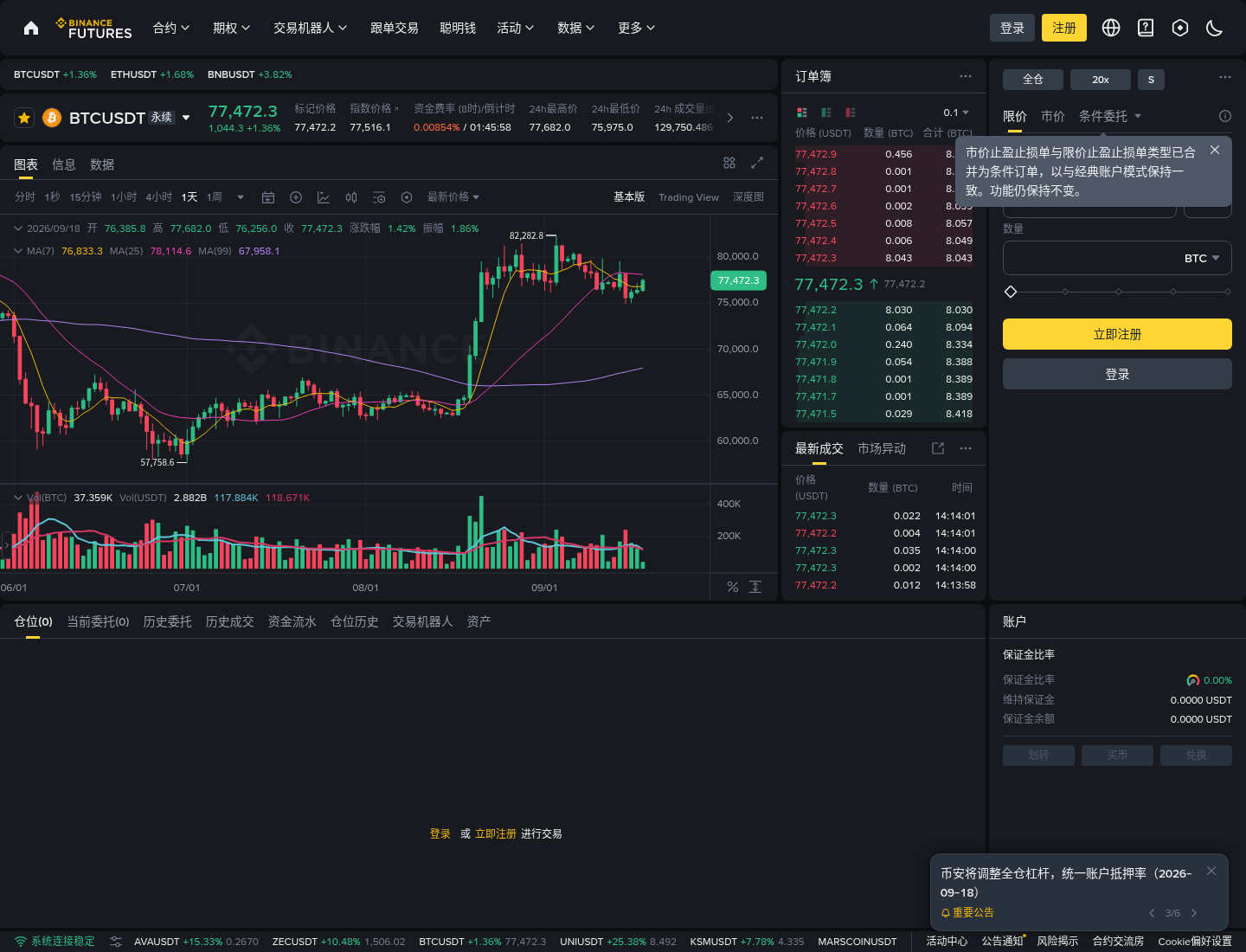
Task: Open the candlestick style icon
Action: [351, 197]
